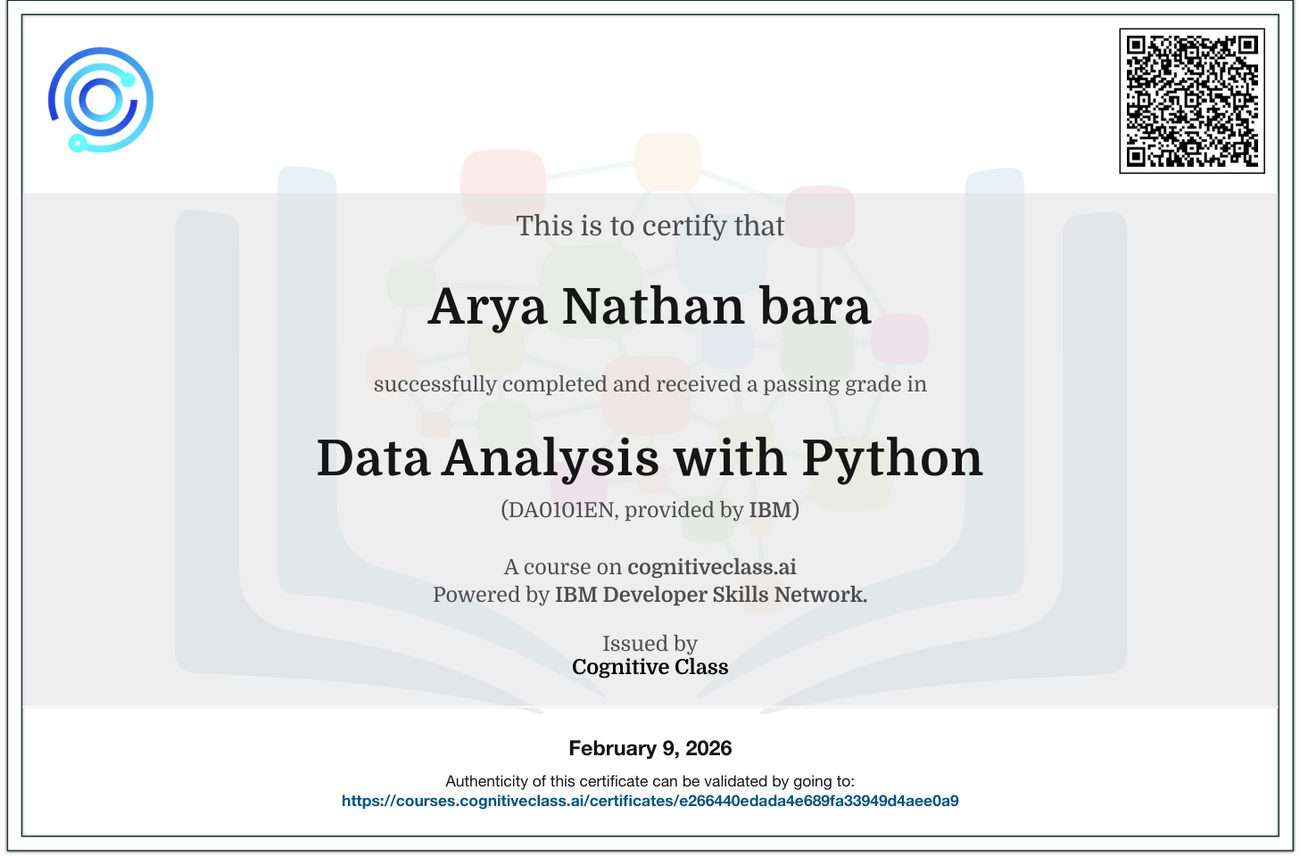Click 'IBM Developer Skills Network.' text
This screenshot has width=1300, height=856.
711,595
